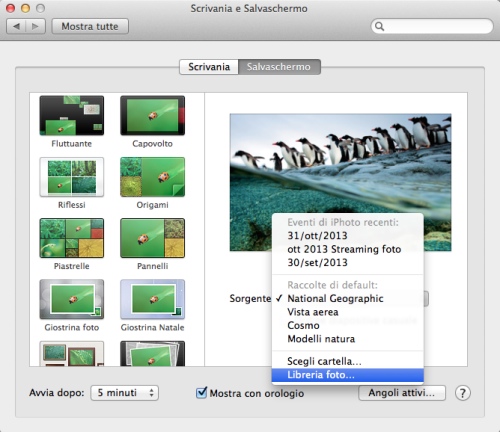Go back with the left arrow
Viewport: 500px width, 432px height.
(x=16, y=26)
